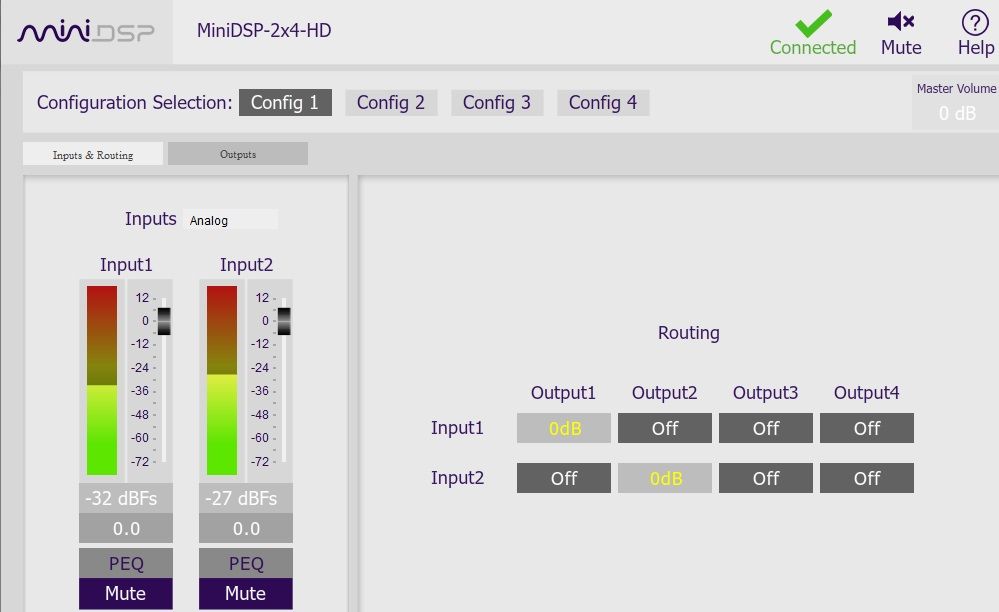
Task: Click the Output3 column header
Action: coord(765,392)
